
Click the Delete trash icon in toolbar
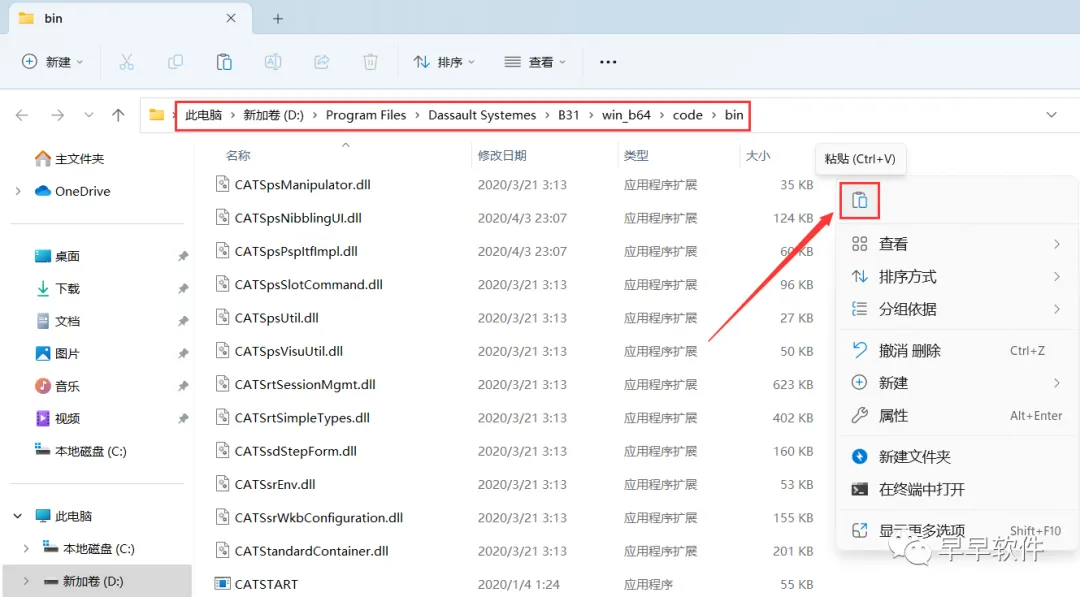coord(371,62)
